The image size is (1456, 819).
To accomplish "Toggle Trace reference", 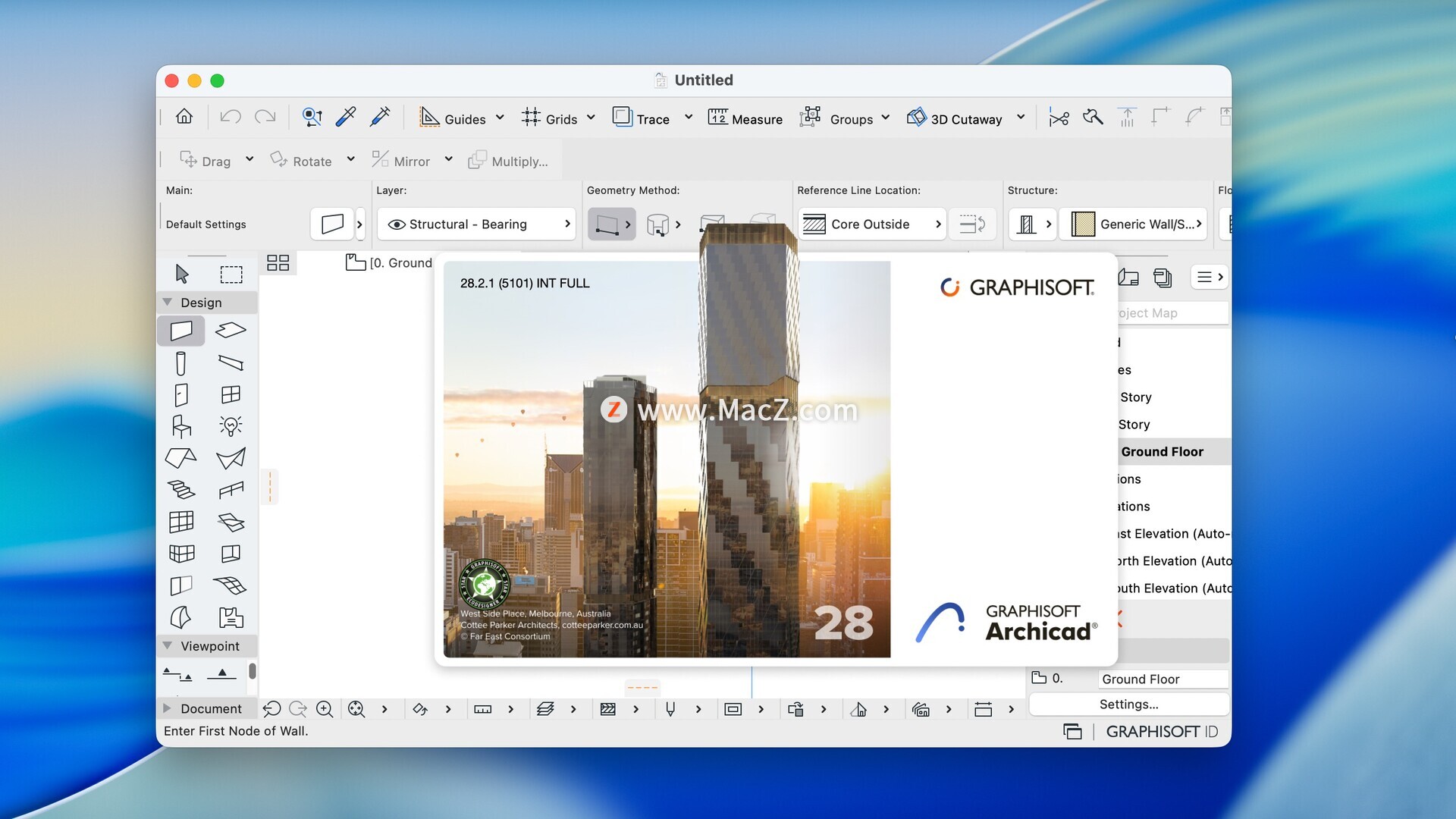I will tap(641, 118).
